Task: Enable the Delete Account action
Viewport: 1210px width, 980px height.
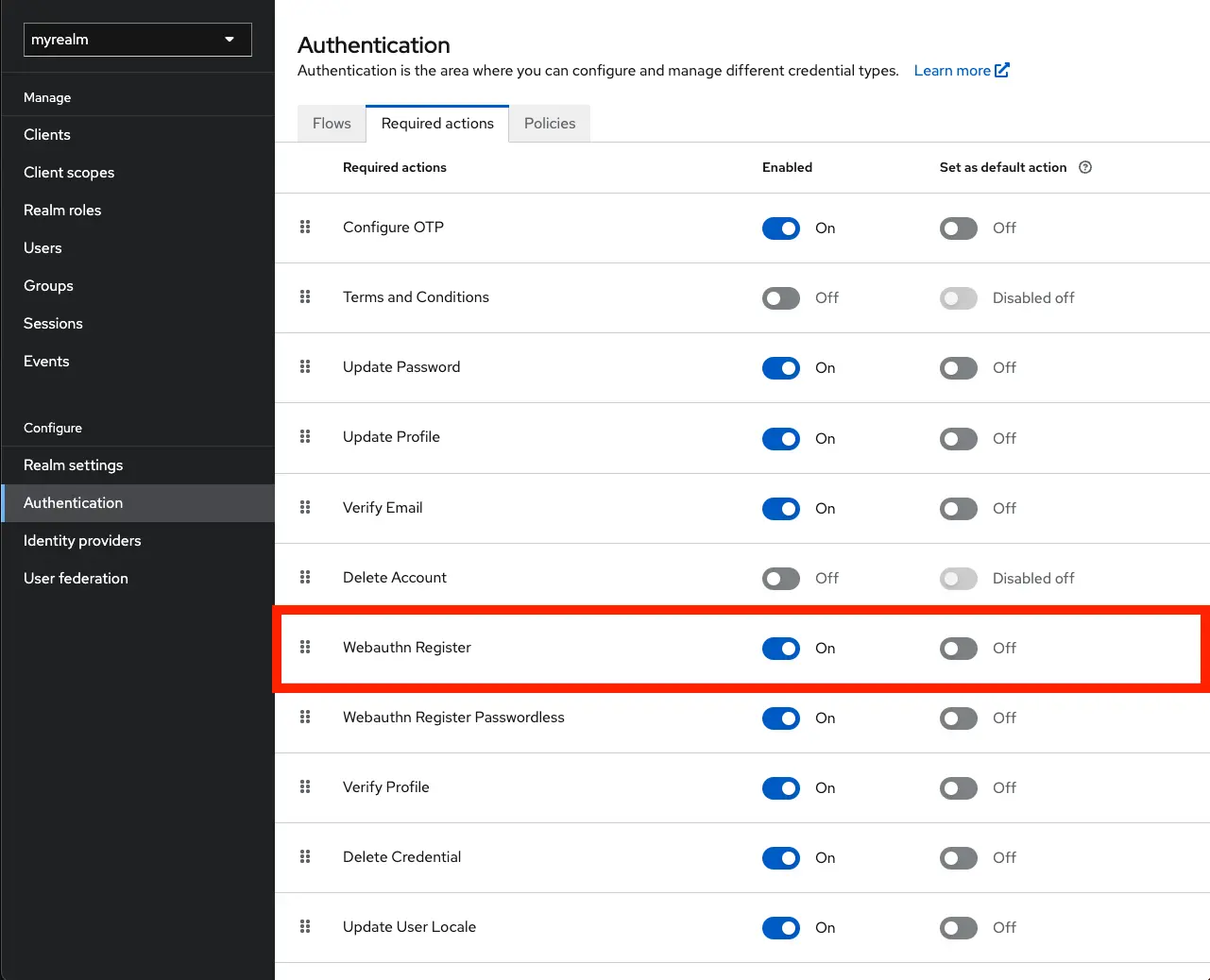Action: point(781,578)
